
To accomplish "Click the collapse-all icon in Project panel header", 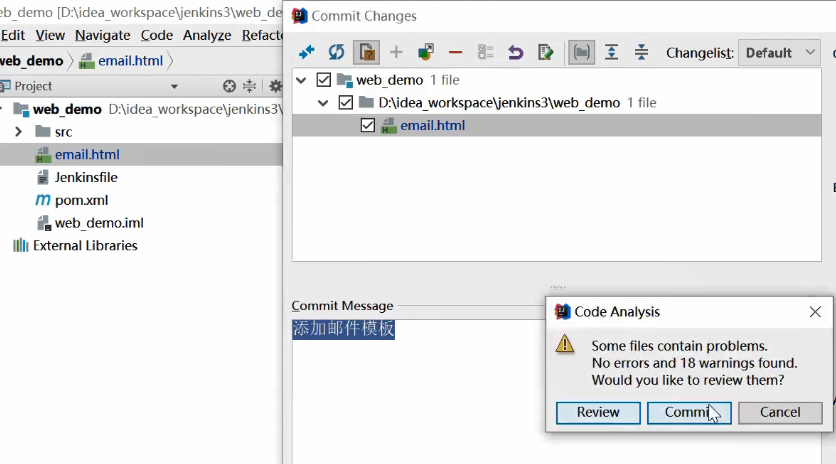I will tap(250, 86).
